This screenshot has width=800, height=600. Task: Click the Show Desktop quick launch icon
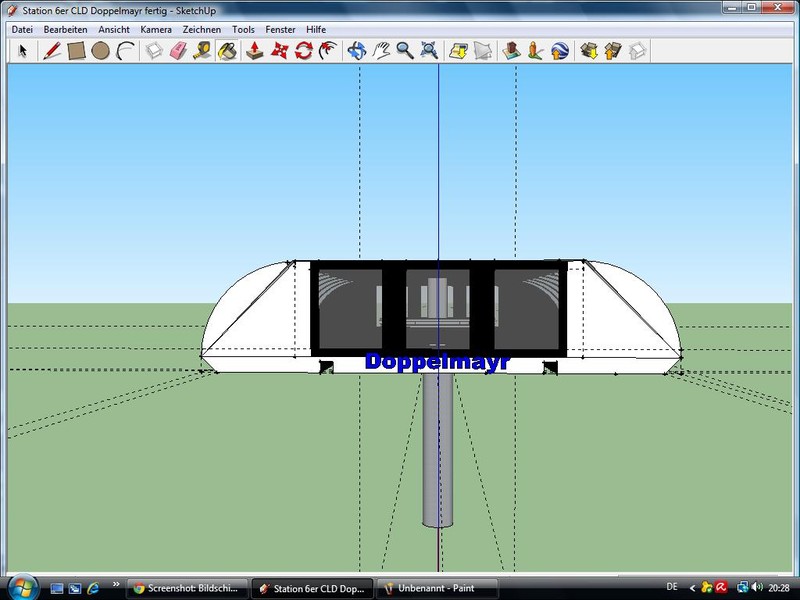click(57, 588)
